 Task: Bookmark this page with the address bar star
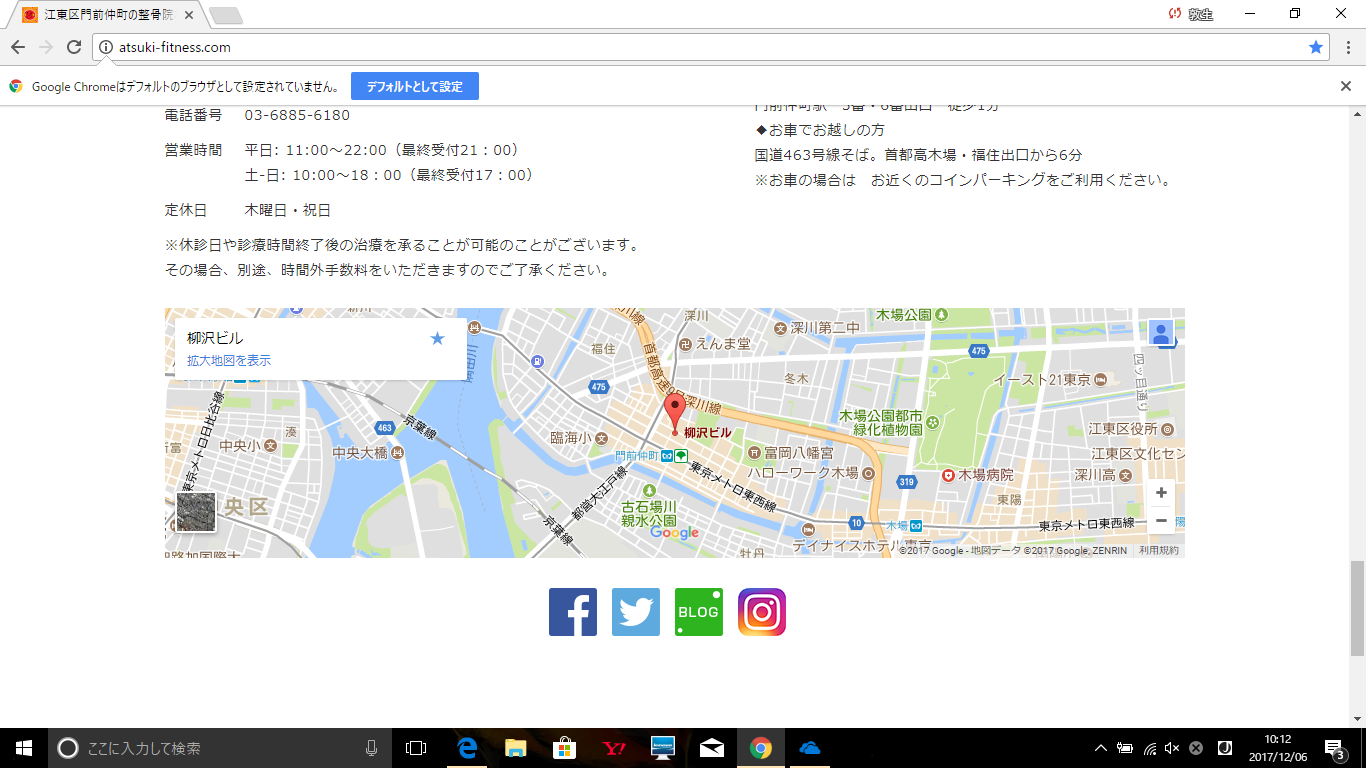coord(1316,47)
